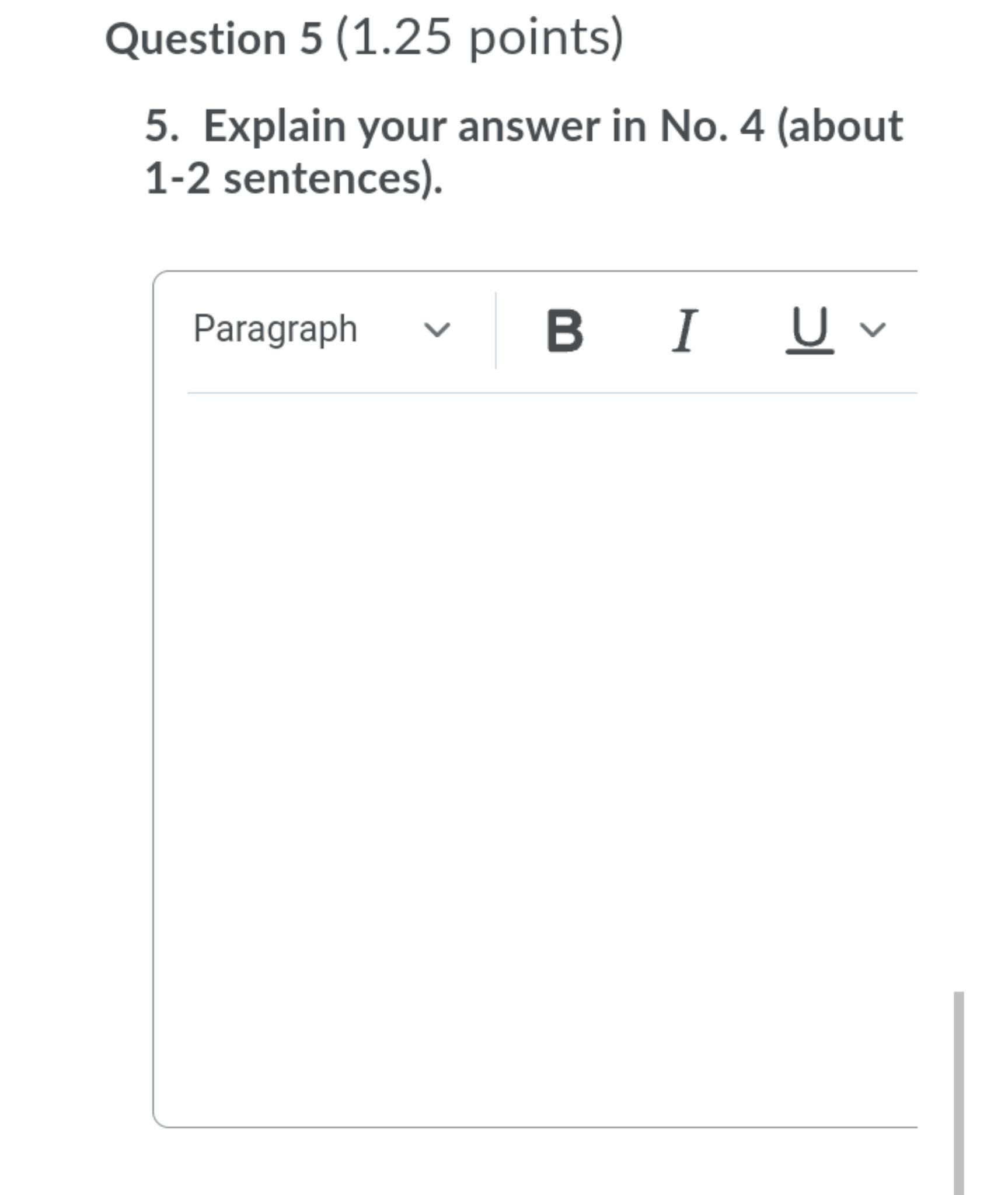Open the Paragraph format dropdown
1008x1195 pixels.
tap(321, 330)
